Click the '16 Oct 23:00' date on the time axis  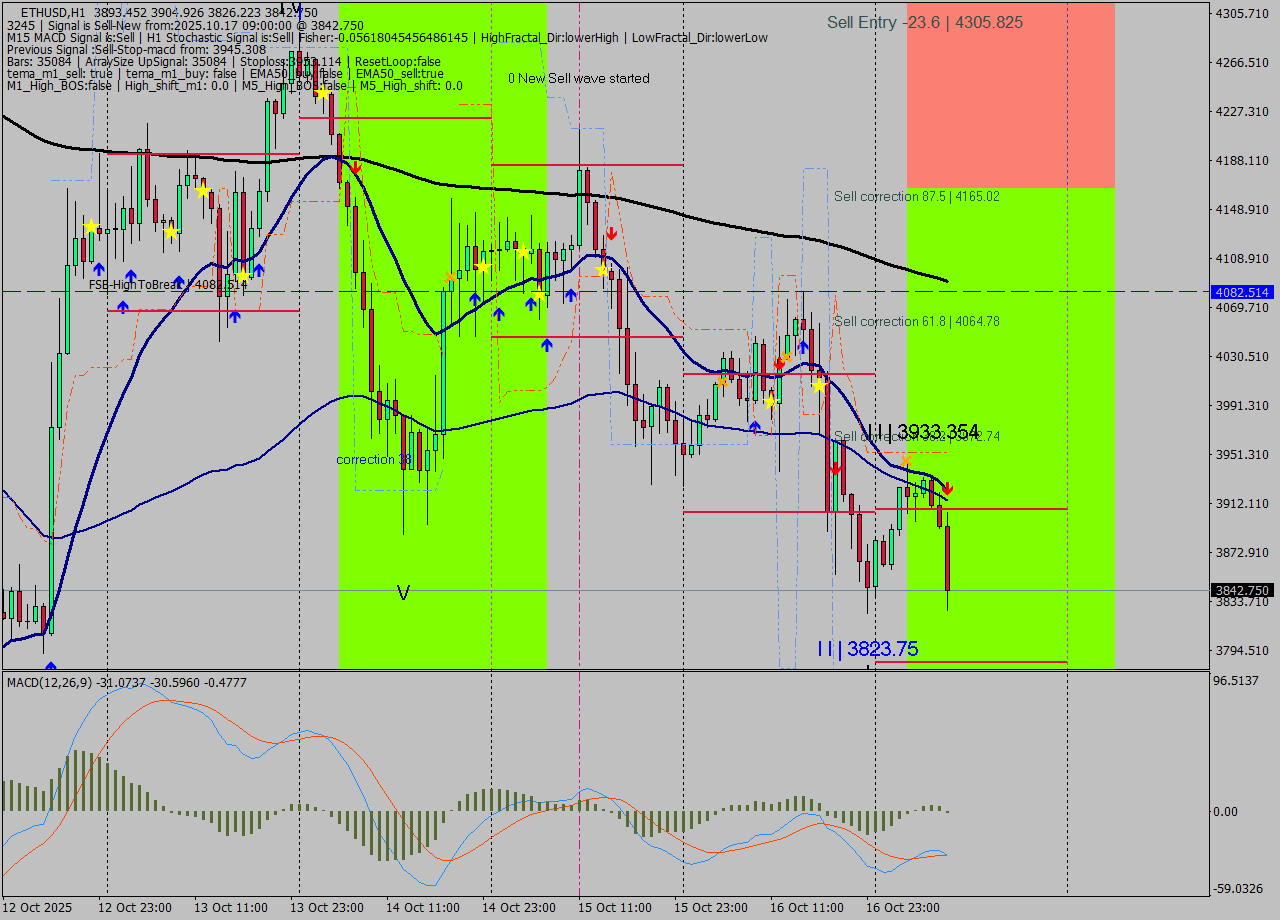click(x=901, y=908)
